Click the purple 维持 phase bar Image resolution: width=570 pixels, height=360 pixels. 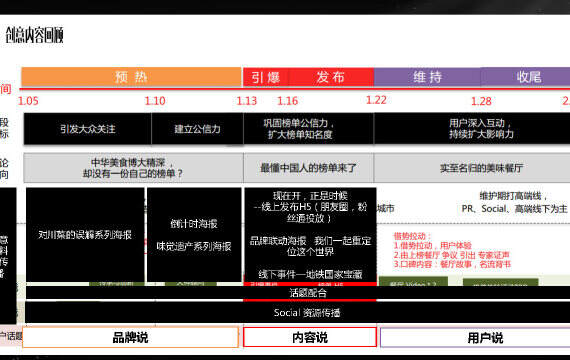click(427, 77)
